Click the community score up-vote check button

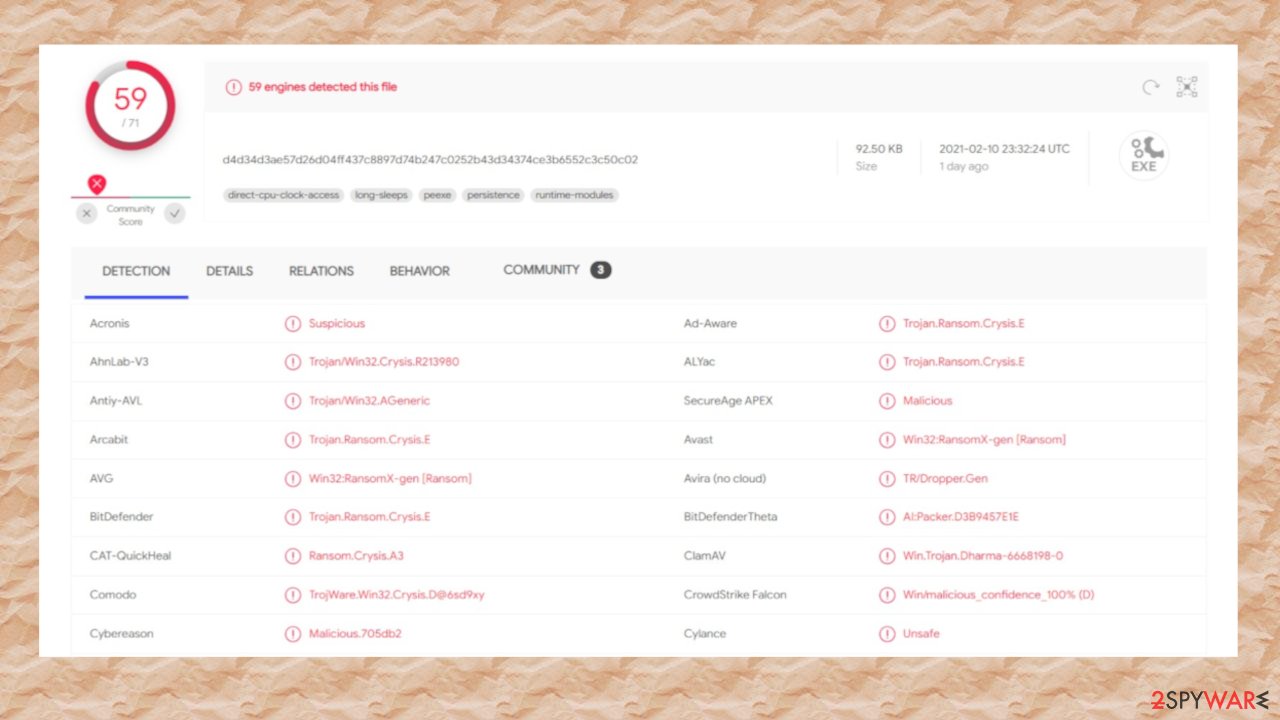click(x=175, y=213)
